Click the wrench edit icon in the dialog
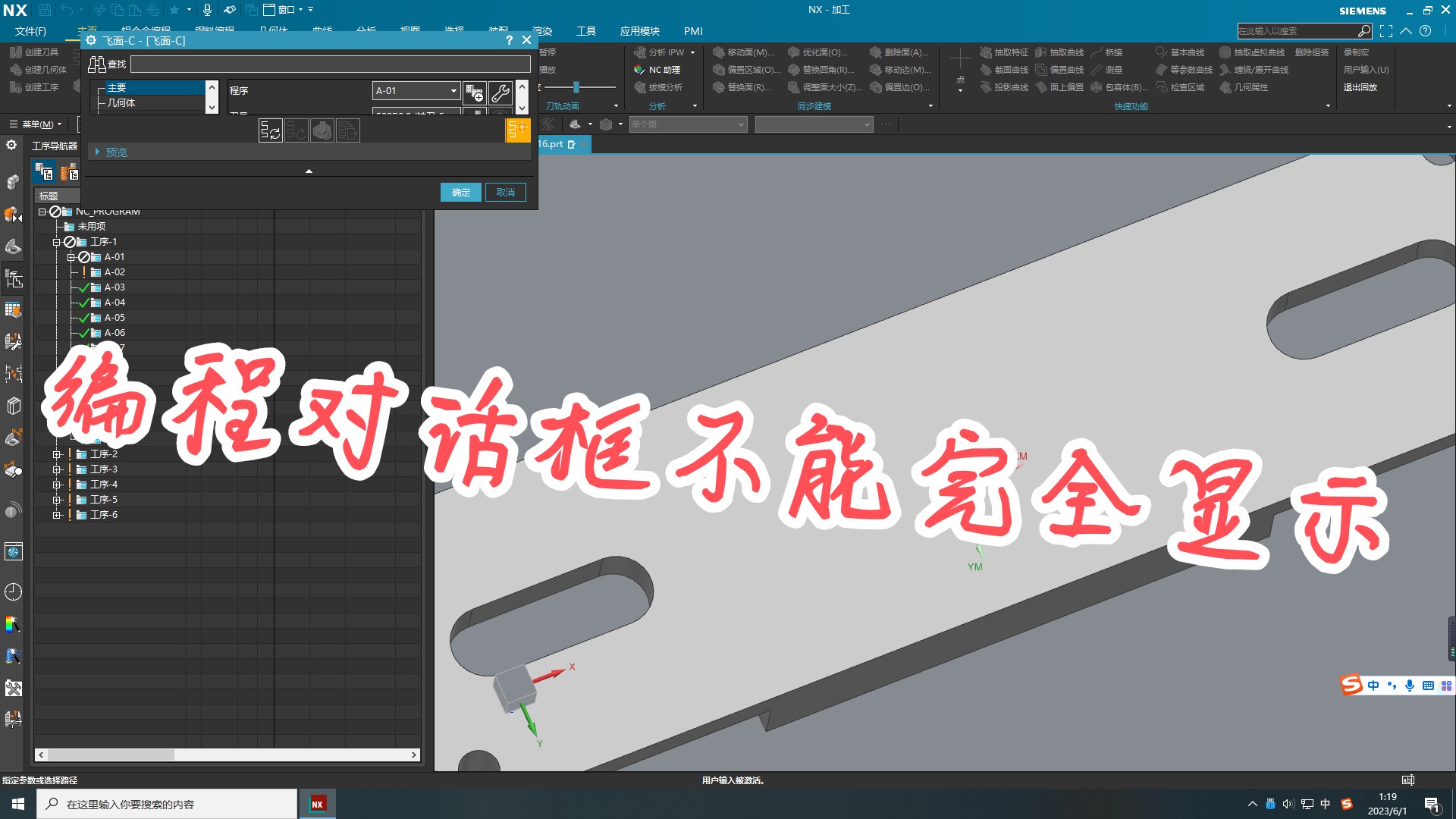1456x819 pixels. pyautogui.click(x=500, y=93)
